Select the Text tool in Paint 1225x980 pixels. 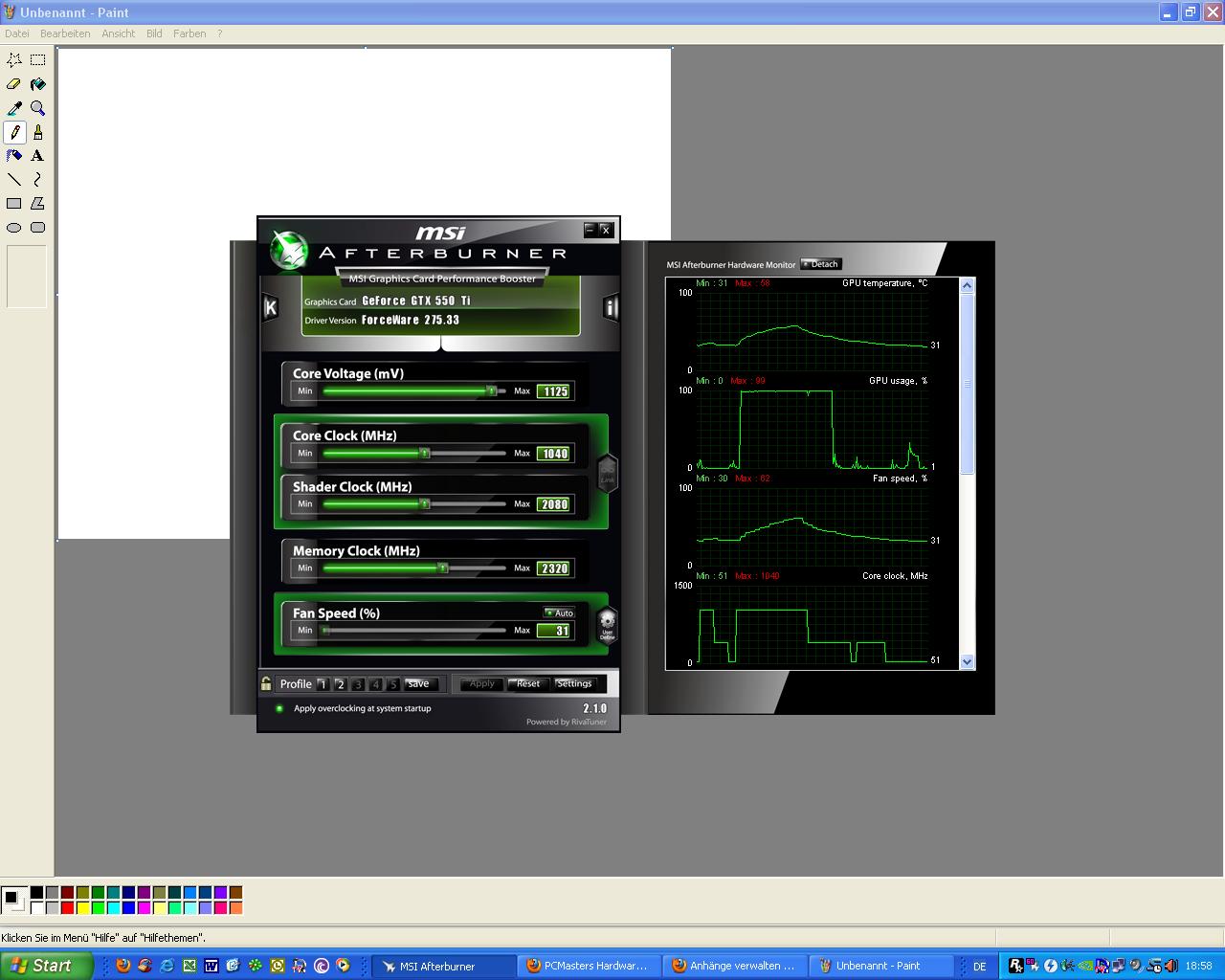38,156
